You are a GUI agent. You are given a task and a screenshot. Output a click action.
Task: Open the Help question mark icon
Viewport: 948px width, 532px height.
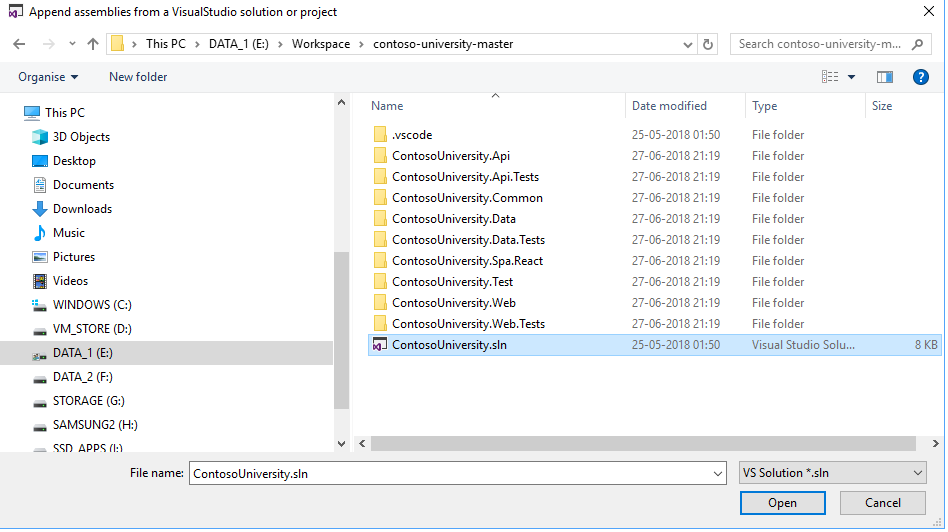(921, 77)
